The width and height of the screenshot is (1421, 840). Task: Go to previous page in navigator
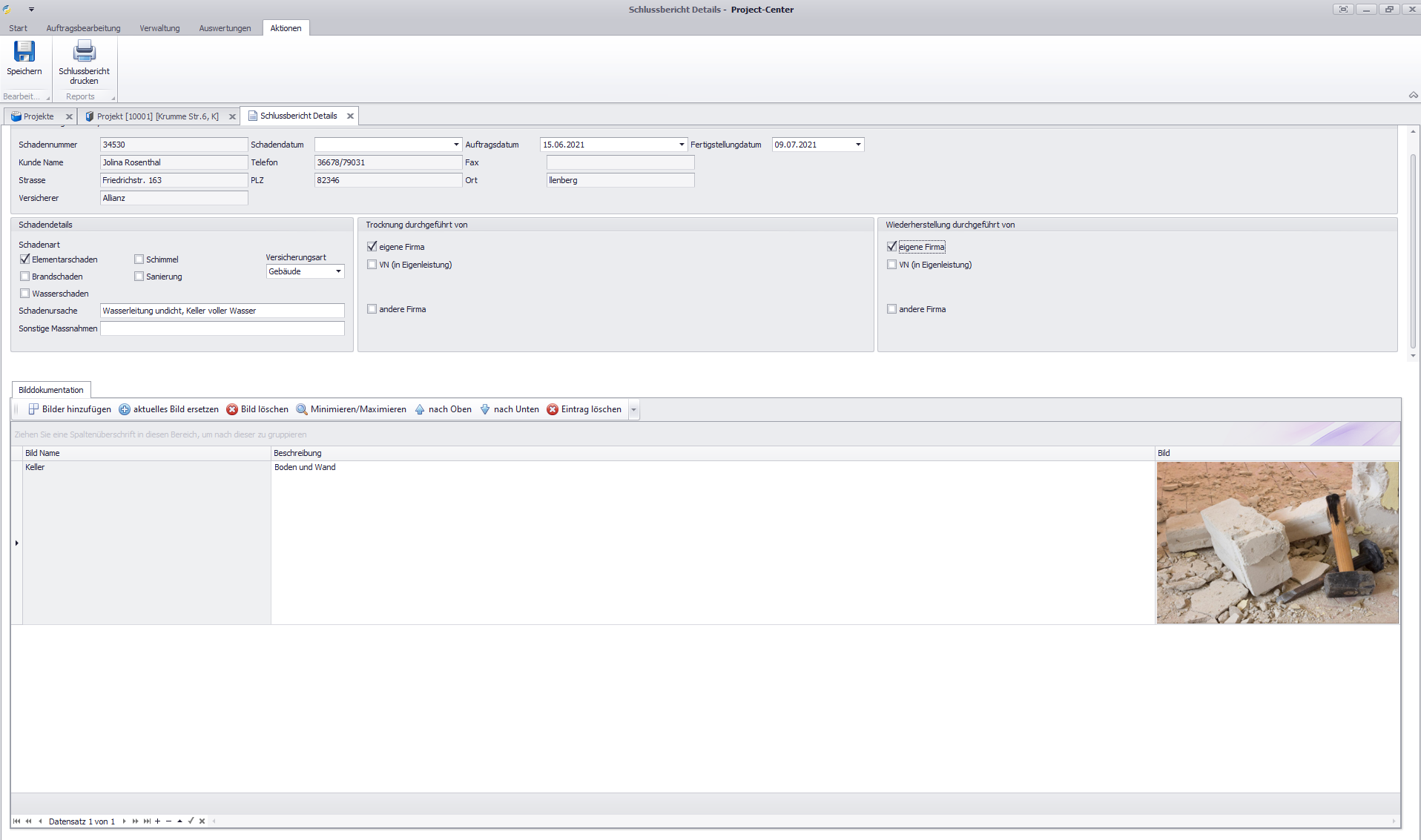coord(28,821)
